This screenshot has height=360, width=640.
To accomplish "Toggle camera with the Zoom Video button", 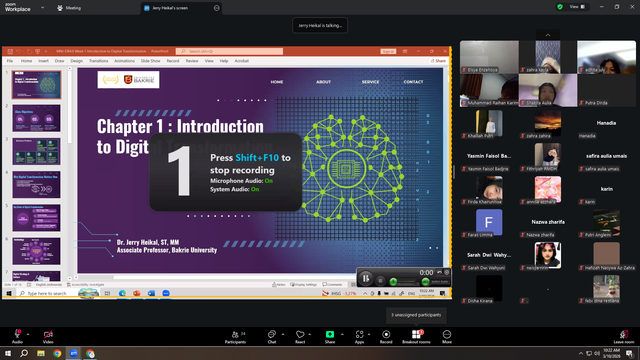I will (x=48, y=337).
